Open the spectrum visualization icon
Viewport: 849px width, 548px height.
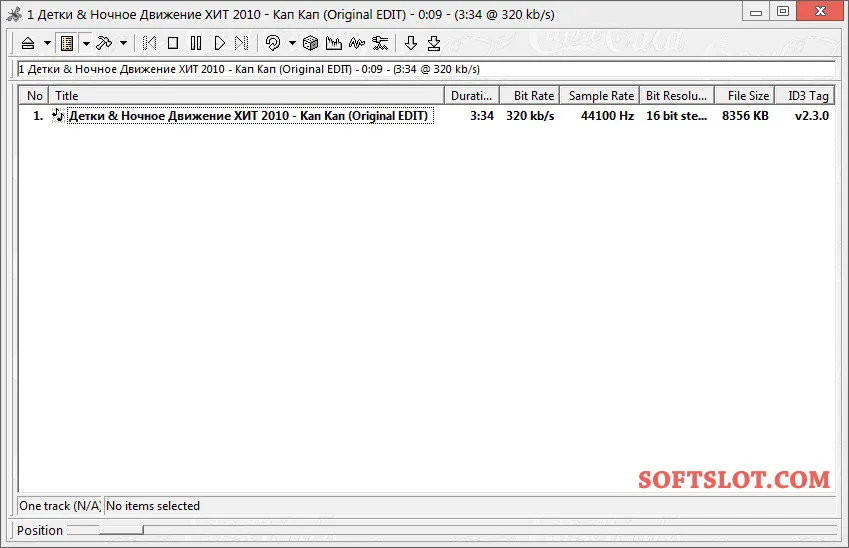(334, 43)
